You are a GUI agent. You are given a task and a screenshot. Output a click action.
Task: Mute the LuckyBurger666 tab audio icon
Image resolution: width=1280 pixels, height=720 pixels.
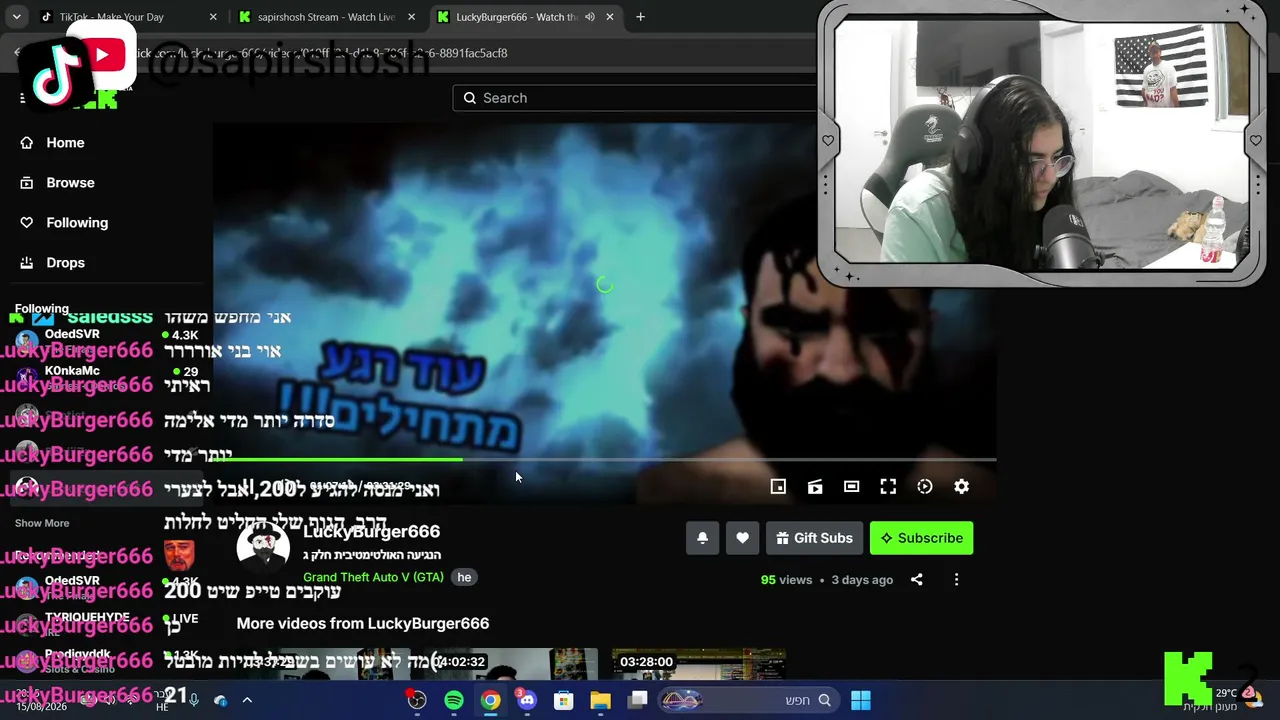click(590, 17)
